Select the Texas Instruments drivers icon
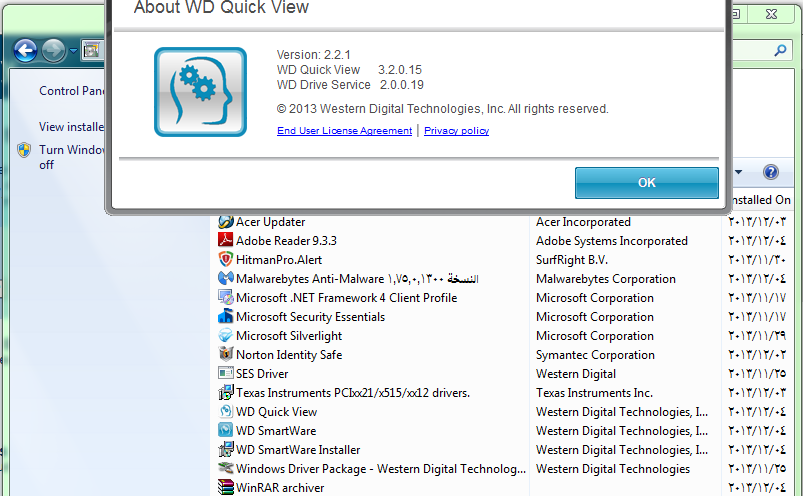This screenshot has height=496, width=803. [225, 392]
